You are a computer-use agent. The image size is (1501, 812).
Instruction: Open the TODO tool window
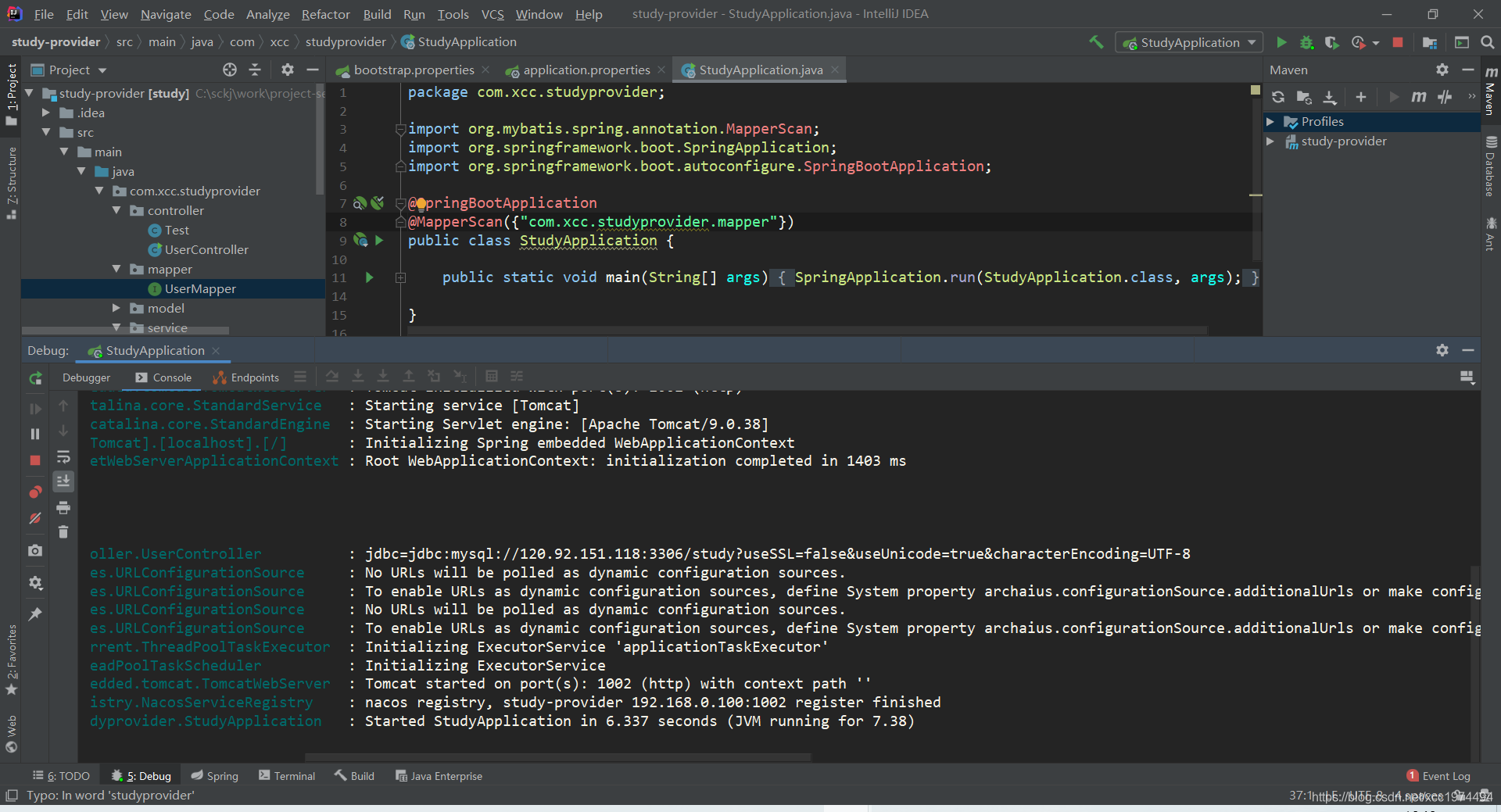(x=61, y=776)
